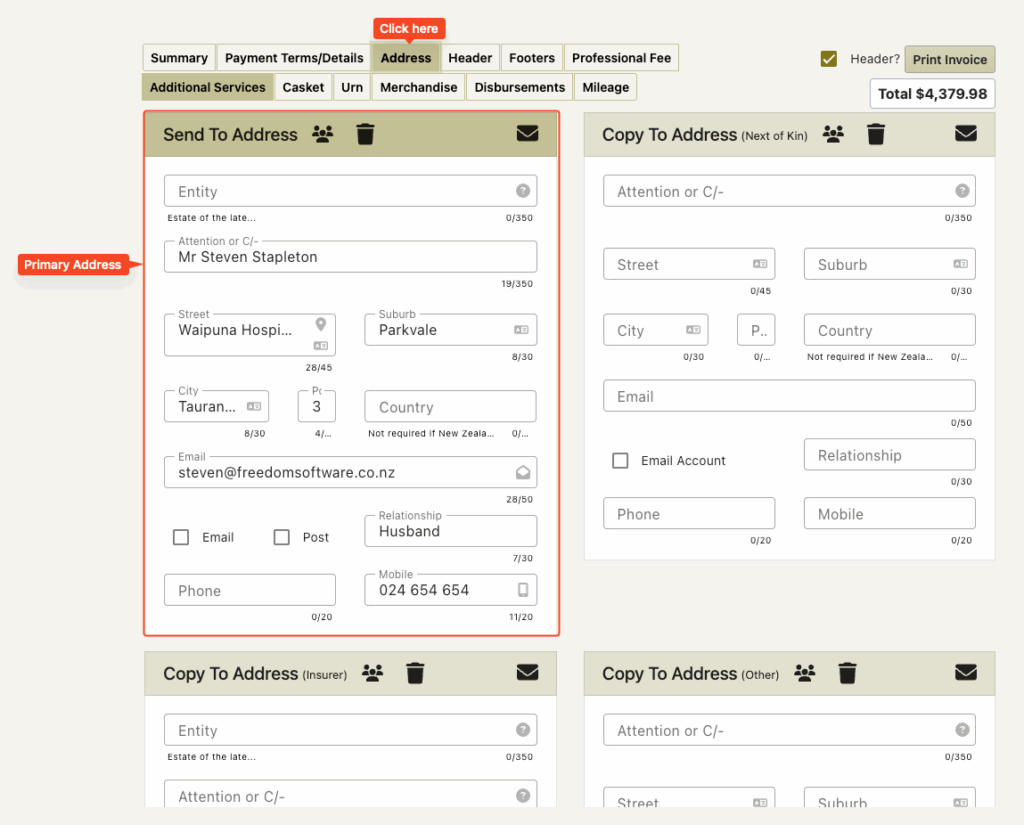Enable the Post checkbox
This screenshot has width=1024, height=825.
click(281, 537)
